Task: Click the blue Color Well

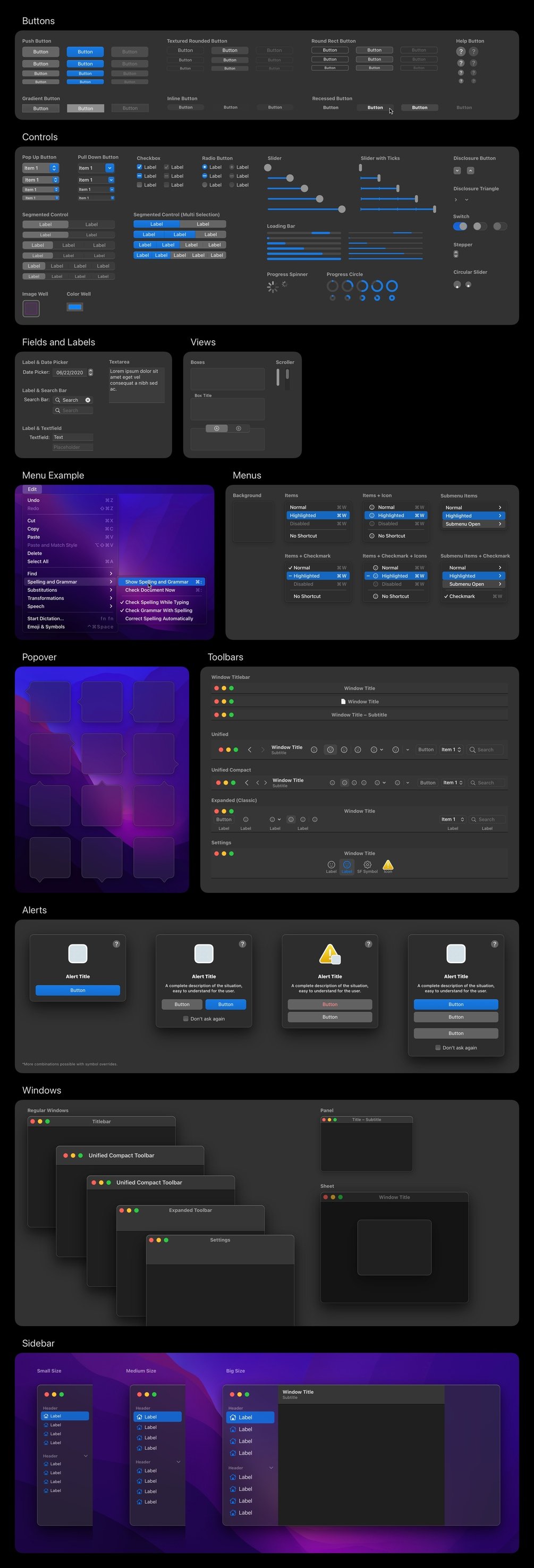Action: pos(75,307)
